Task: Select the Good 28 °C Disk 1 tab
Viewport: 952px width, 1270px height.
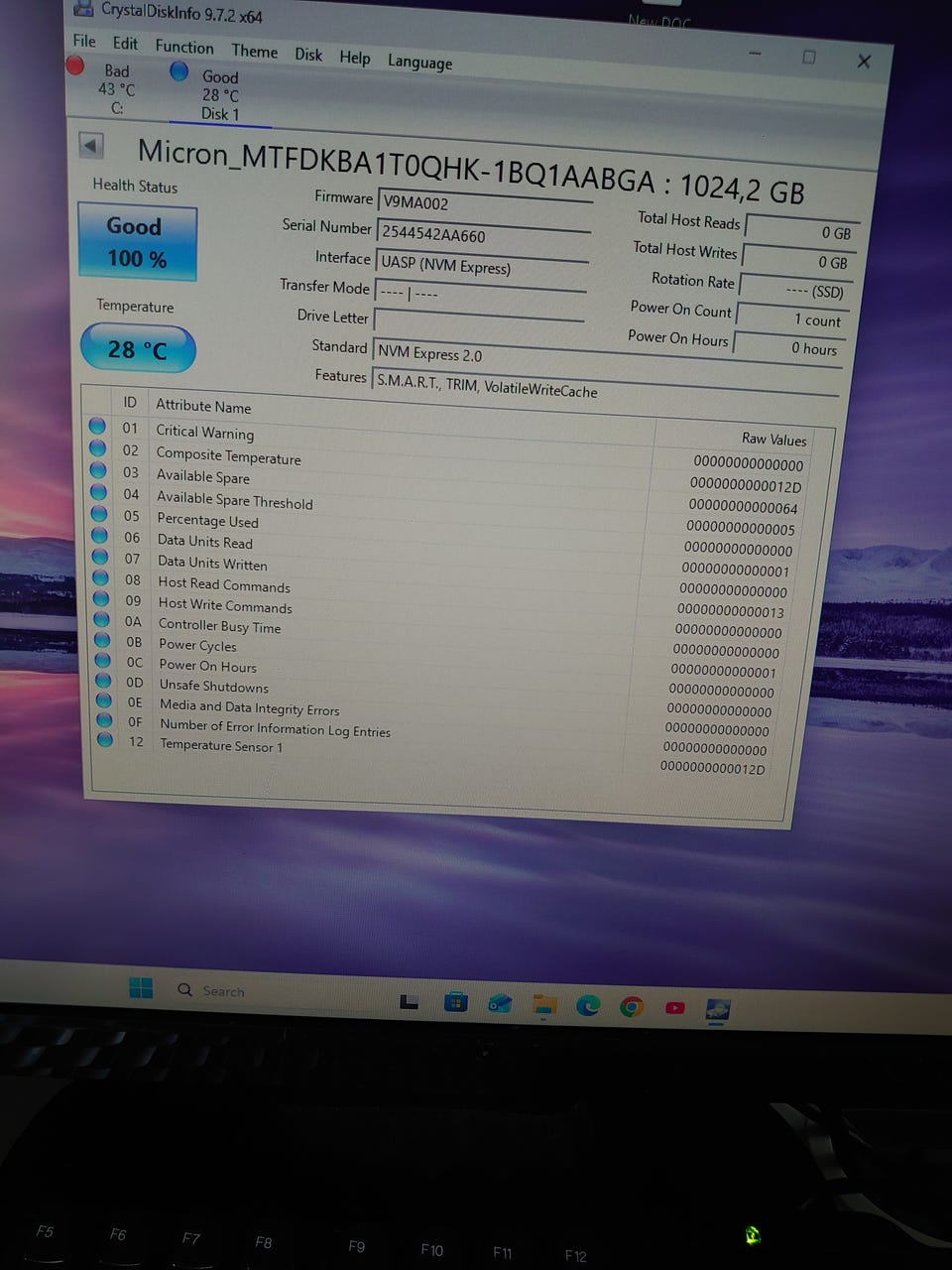Action: [x=220, y=95]
